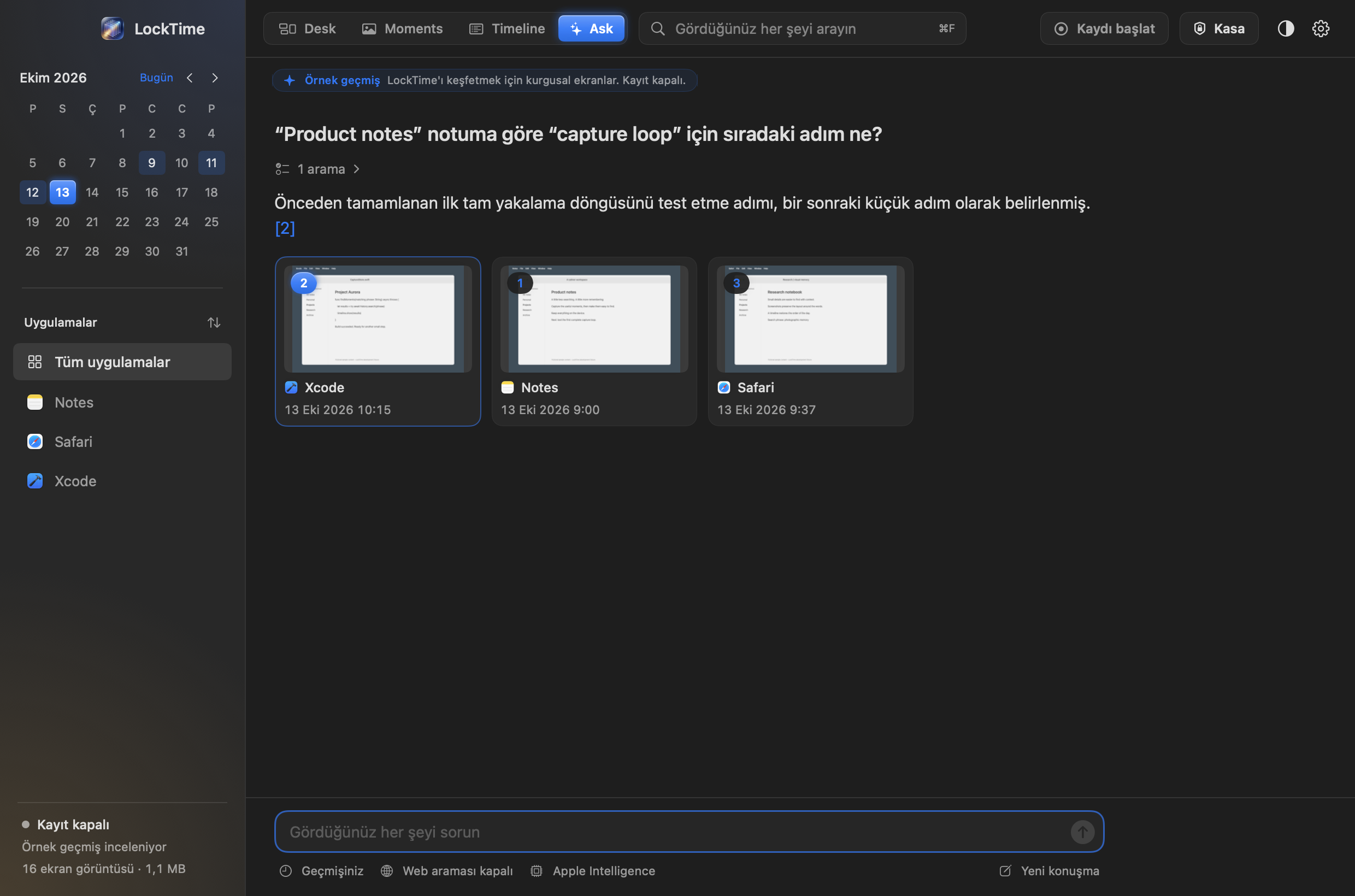The image size is (1355, 896).
Task: Open the Kasa vault button
Action: 1218,28
